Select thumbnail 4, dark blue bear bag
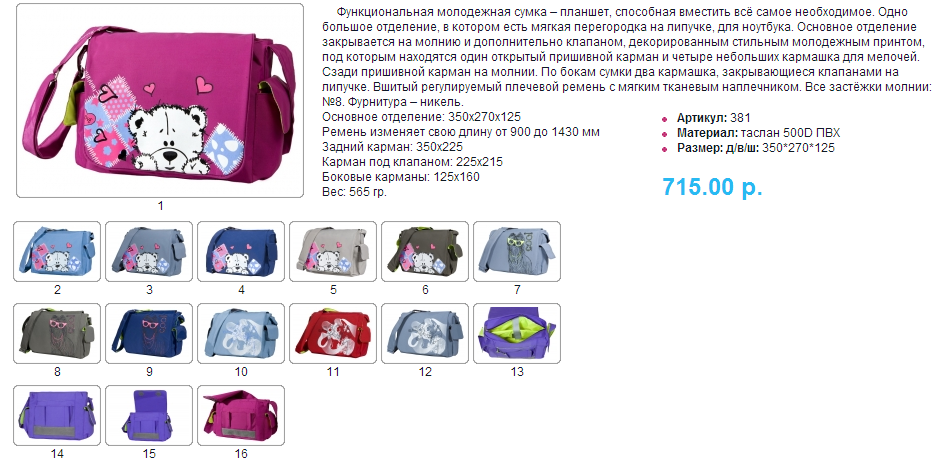 point(241,252)
